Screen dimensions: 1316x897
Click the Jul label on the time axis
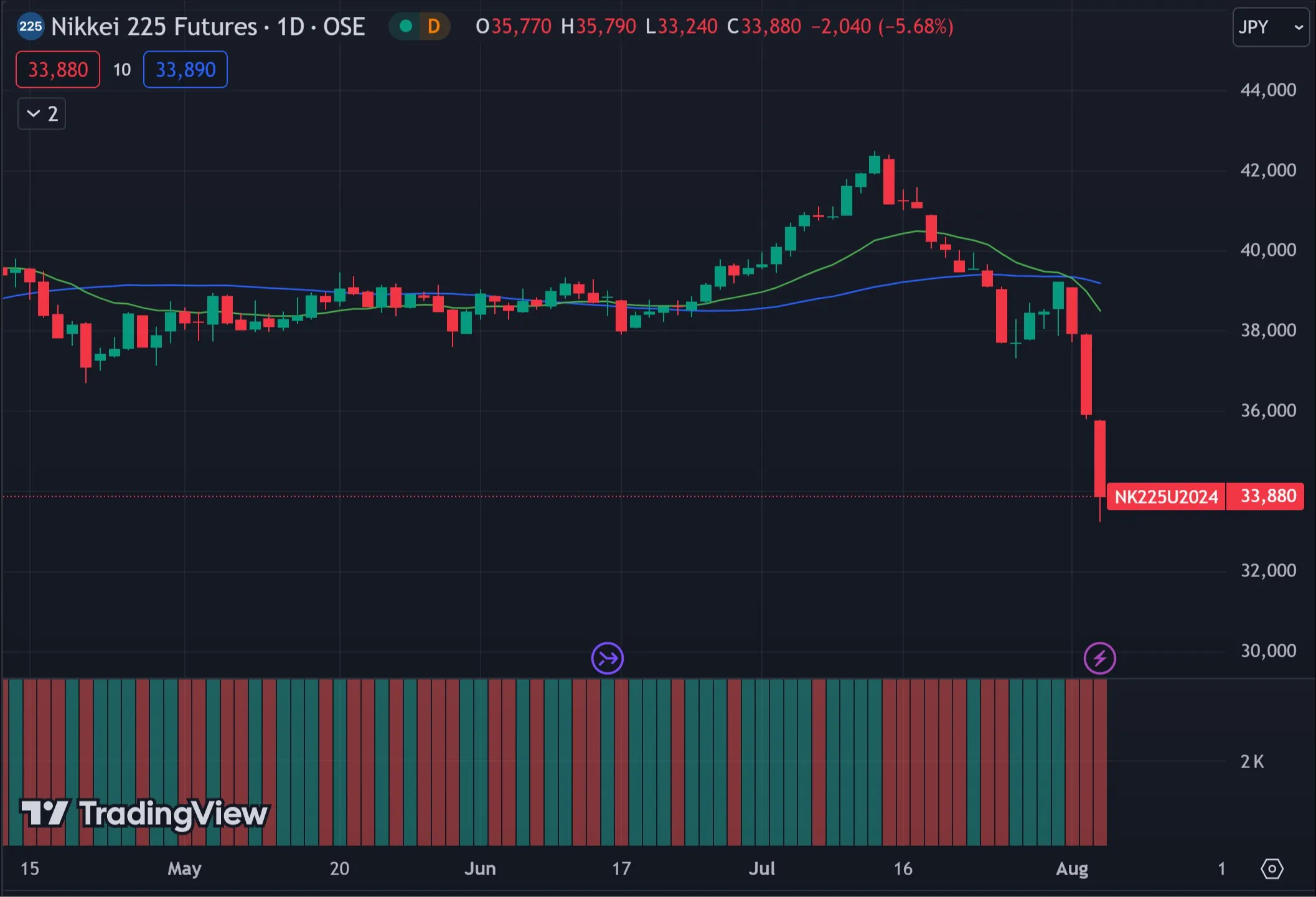pos(761,868)
